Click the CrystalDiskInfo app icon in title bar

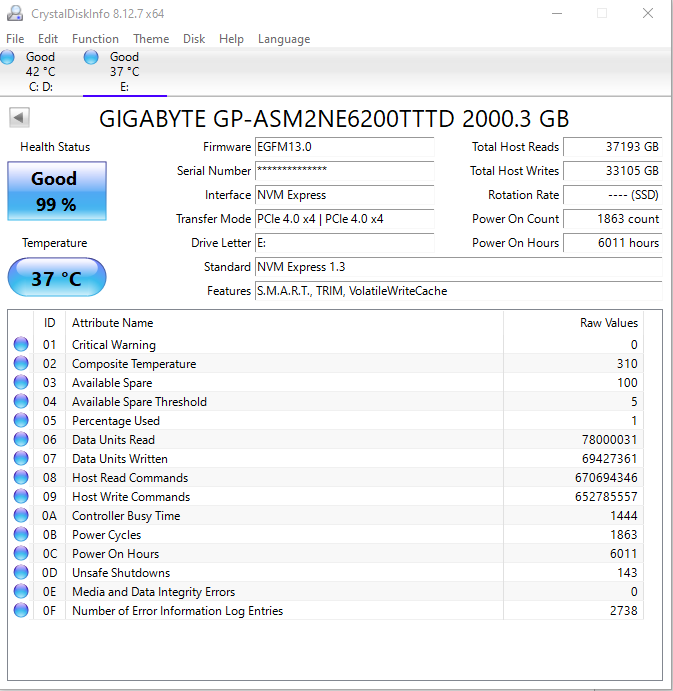(15, 13)
